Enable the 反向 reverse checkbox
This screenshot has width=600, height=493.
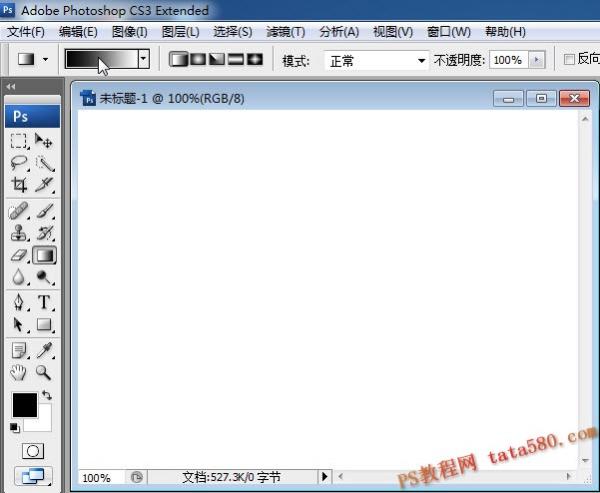pyautogui.click(x=569, y=59)
